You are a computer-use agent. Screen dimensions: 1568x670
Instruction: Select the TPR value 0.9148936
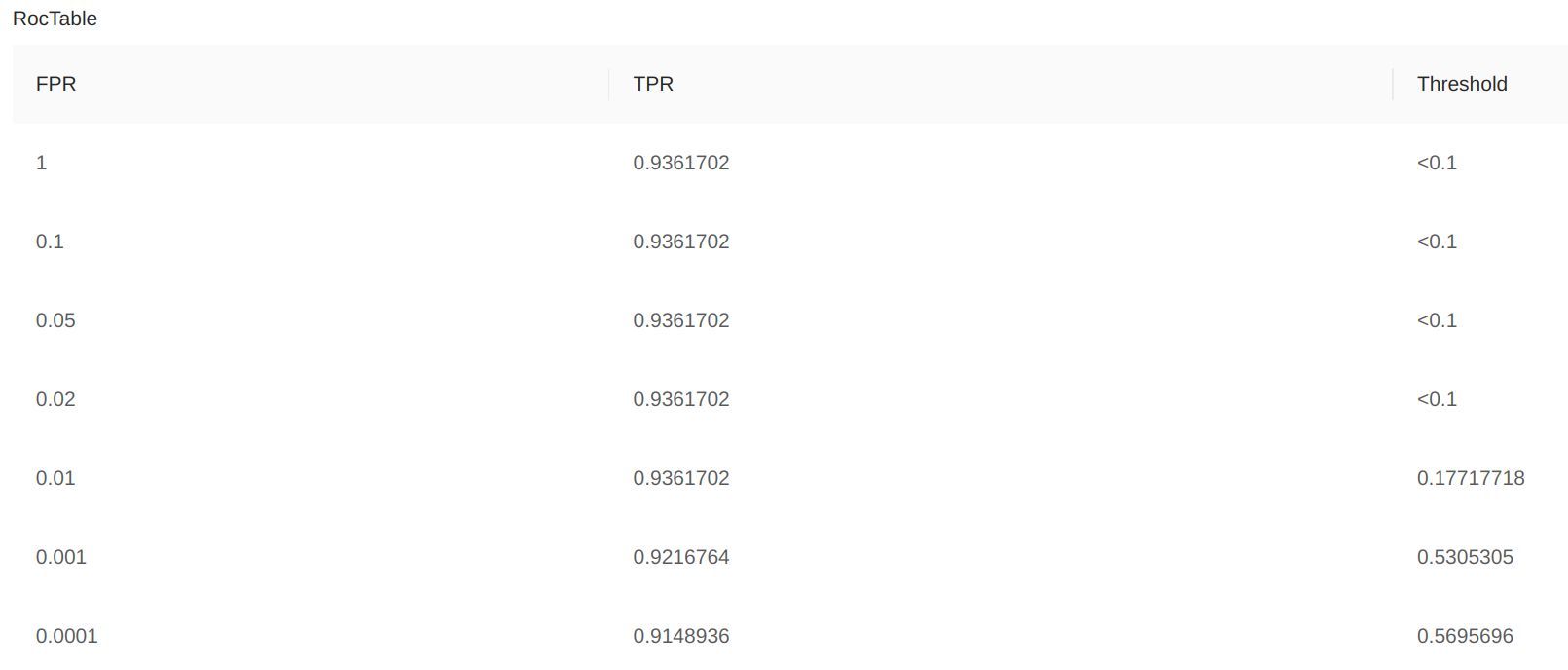tap(680, 636)
